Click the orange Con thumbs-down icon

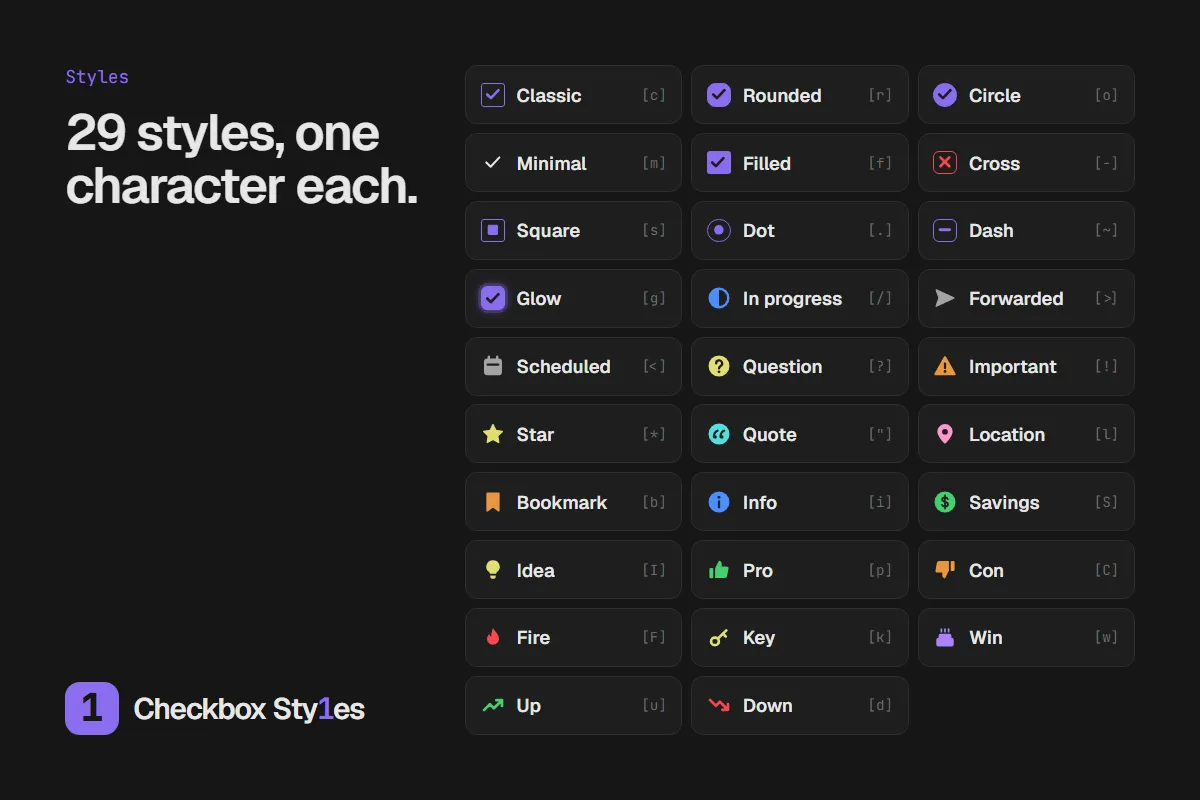945,570
